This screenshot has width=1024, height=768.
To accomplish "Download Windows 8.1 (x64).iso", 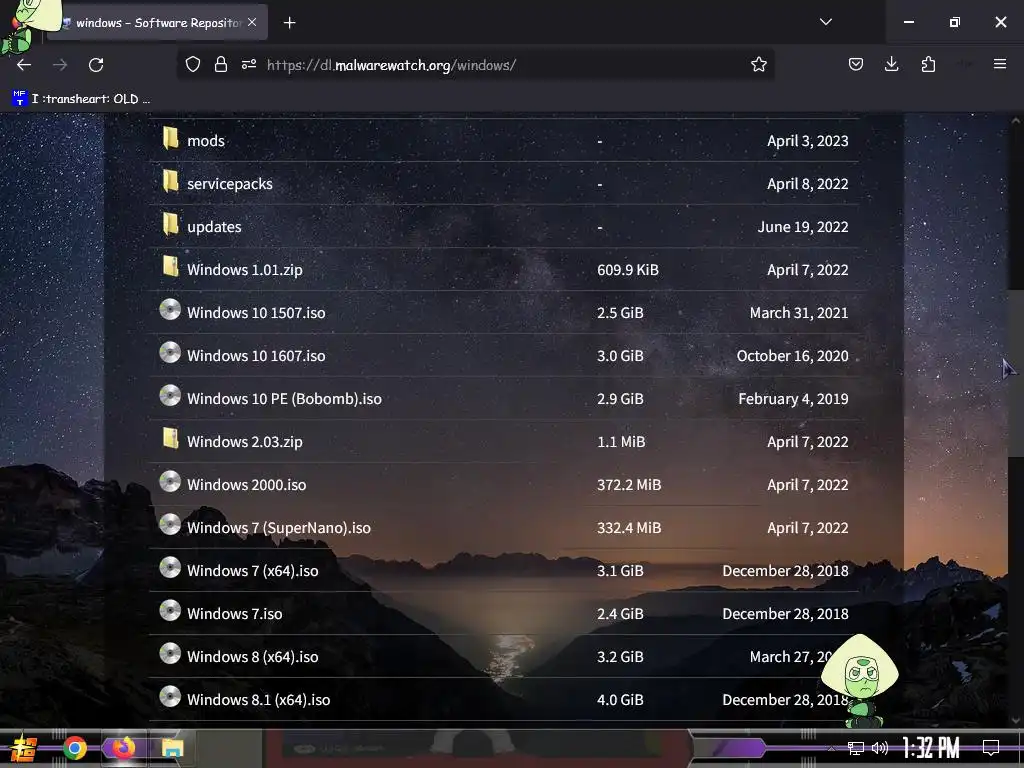I will (259, 700).
